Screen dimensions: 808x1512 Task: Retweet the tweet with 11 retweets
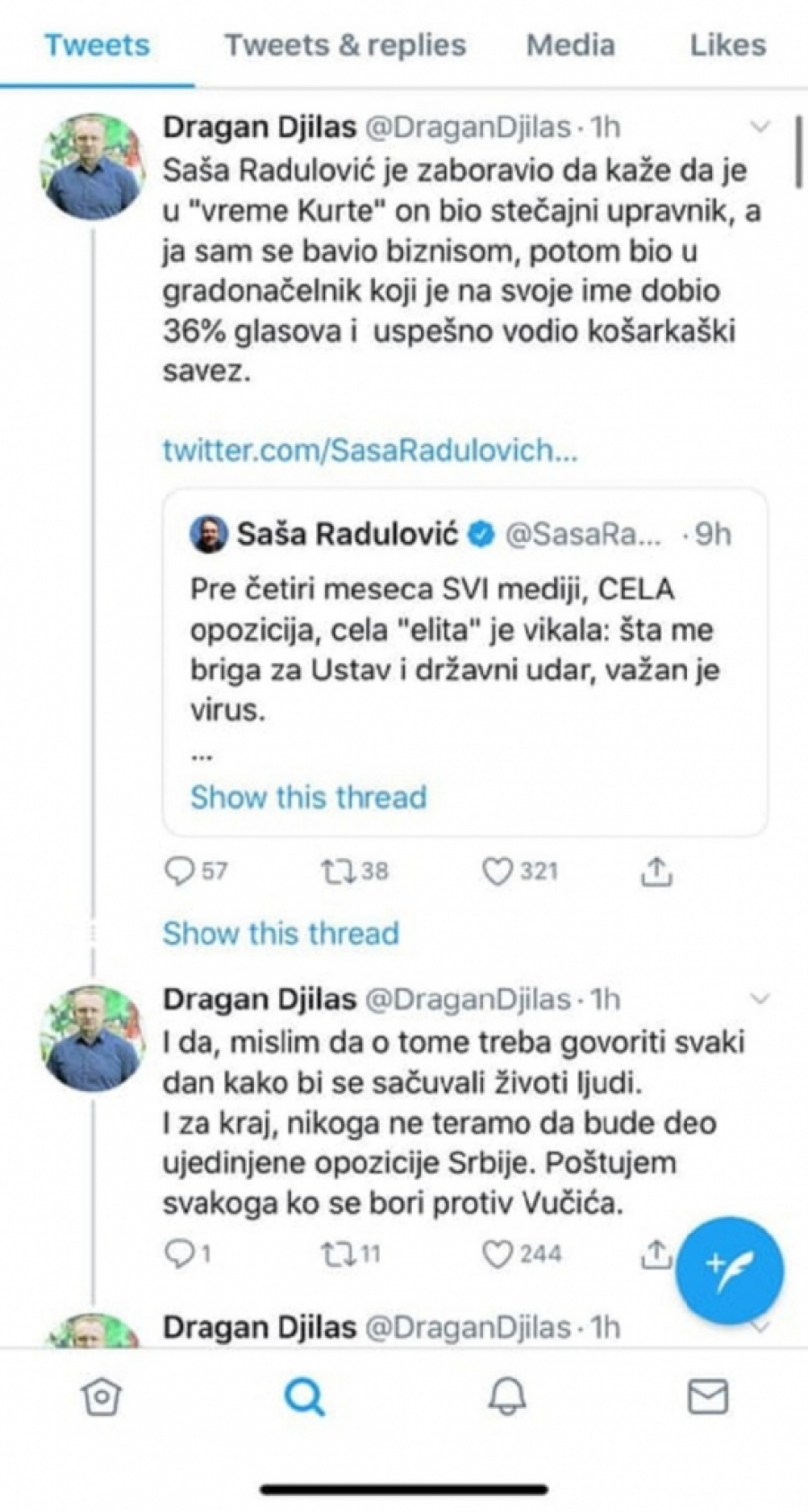click(x=336, y=1254)
